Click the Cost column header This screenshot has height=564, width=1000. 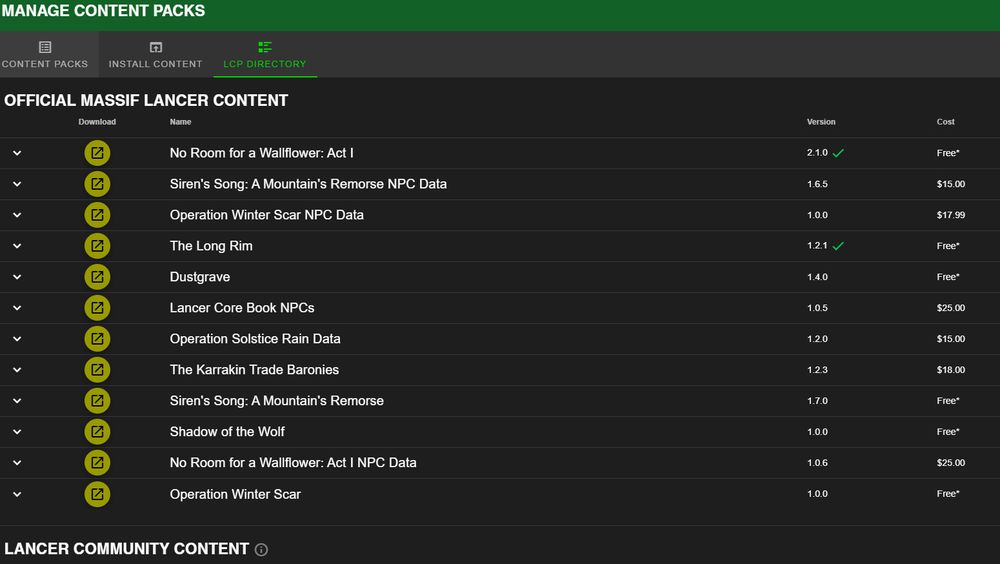tap(945, 122)
